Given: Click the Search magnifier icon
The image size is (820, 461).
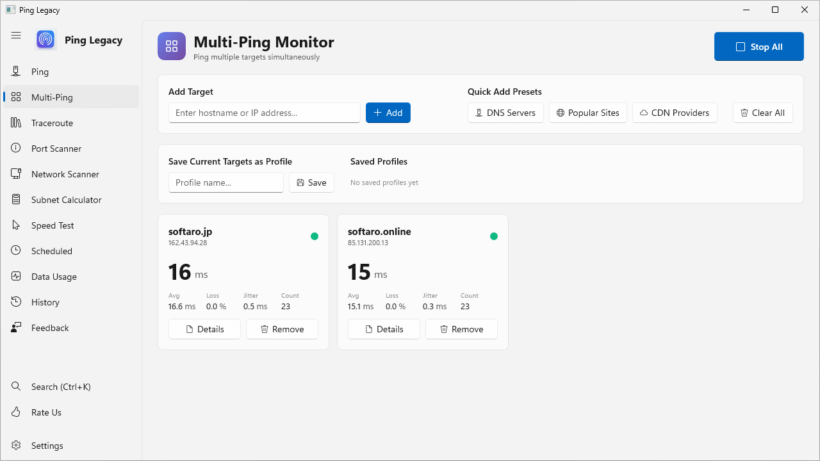Looking at the screenshot, I should click(16, 387).
